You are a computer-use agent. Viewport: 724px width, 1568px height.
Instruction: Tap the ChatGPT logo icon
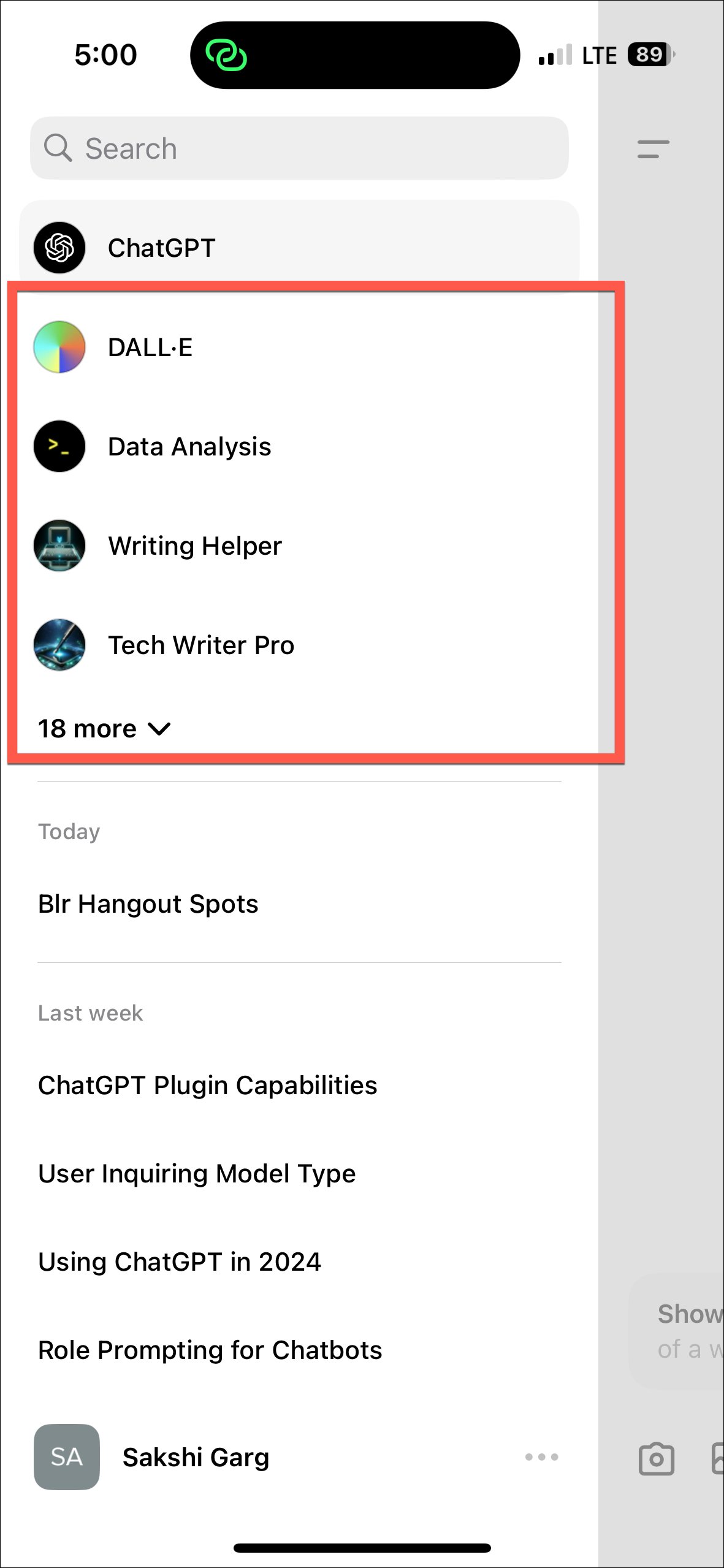click(x=59, y=248)
